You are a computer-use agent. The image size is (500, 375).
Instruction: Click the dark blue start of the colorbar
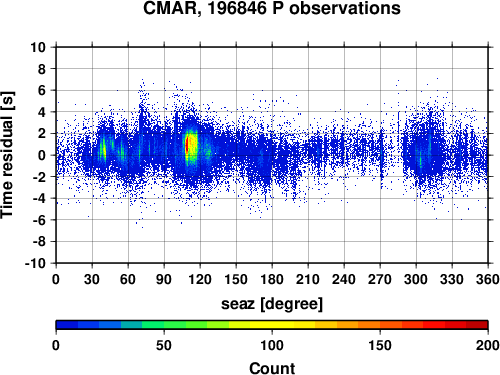point(67,325)
